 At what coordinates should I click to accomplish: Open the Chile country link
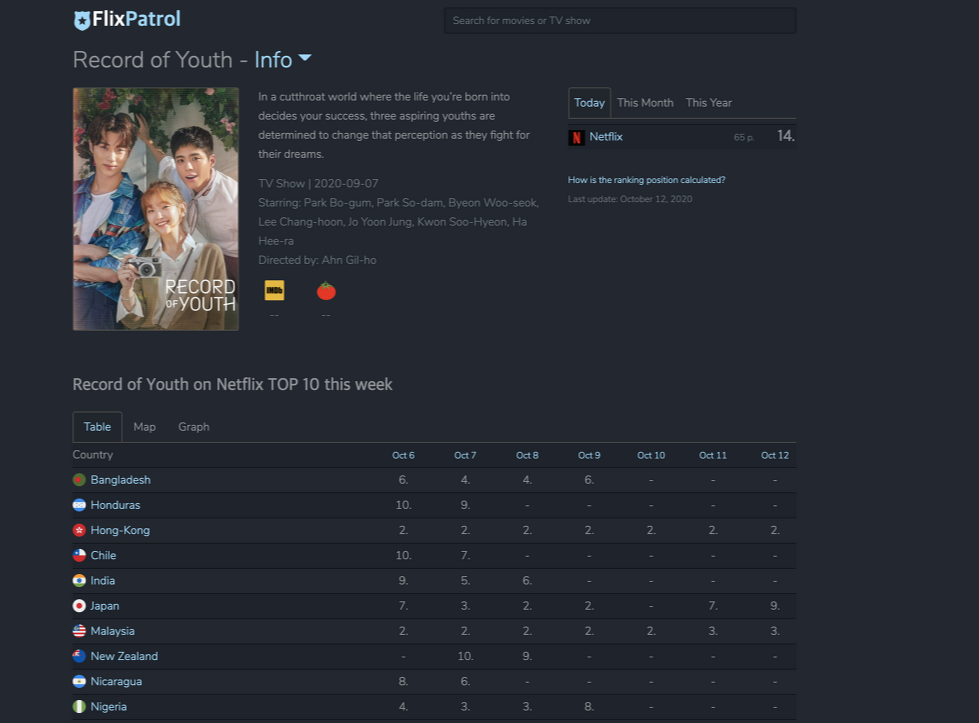[103, 556]
